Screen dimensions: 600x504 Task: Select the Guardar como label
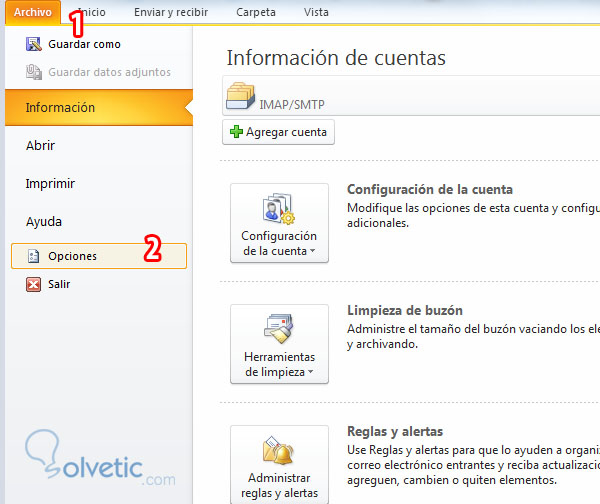click(x=84, y=44)
